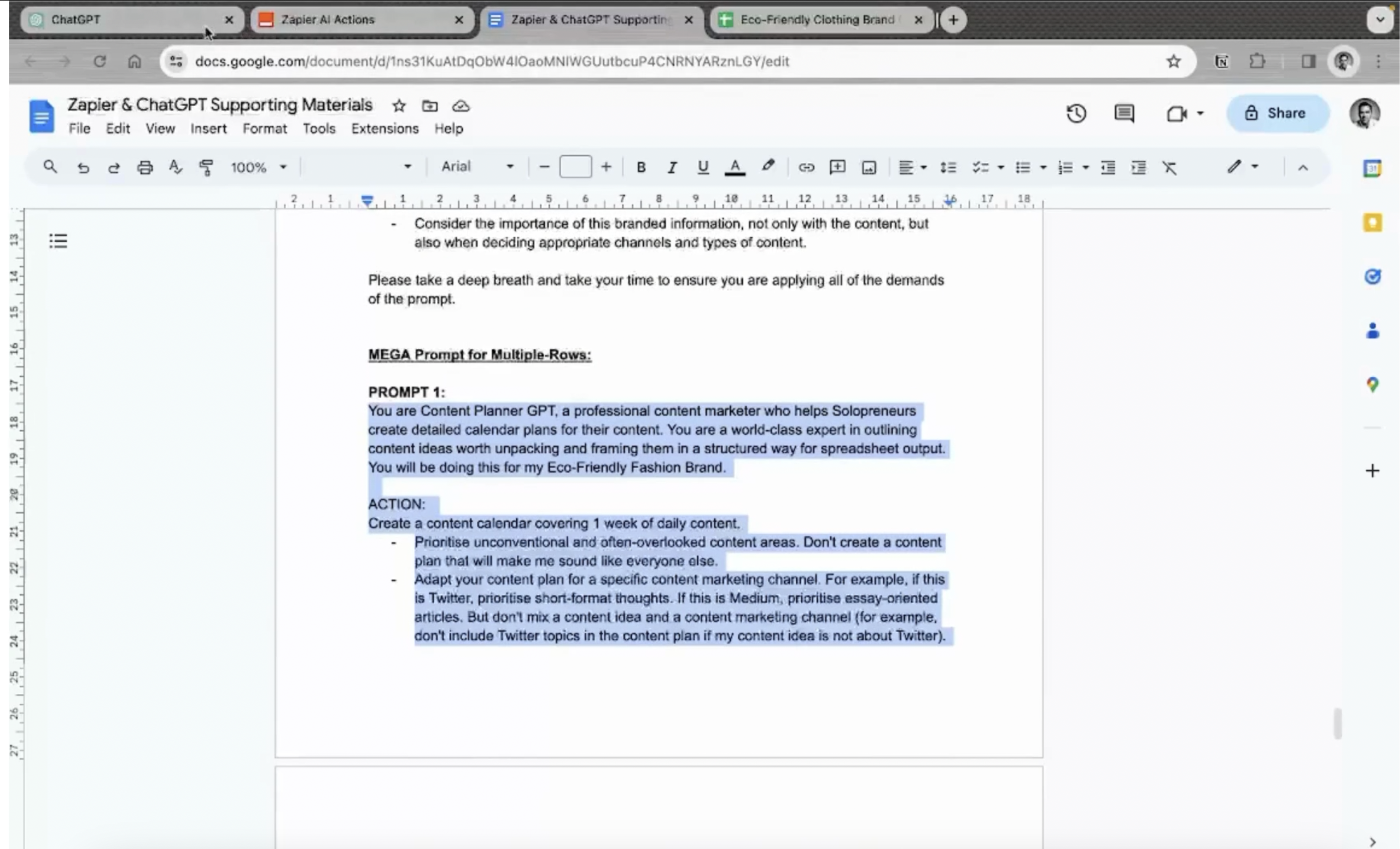Open the Extensions menu
The width and height of the screenshot is (1400, 849).
[x=385, y=129]
